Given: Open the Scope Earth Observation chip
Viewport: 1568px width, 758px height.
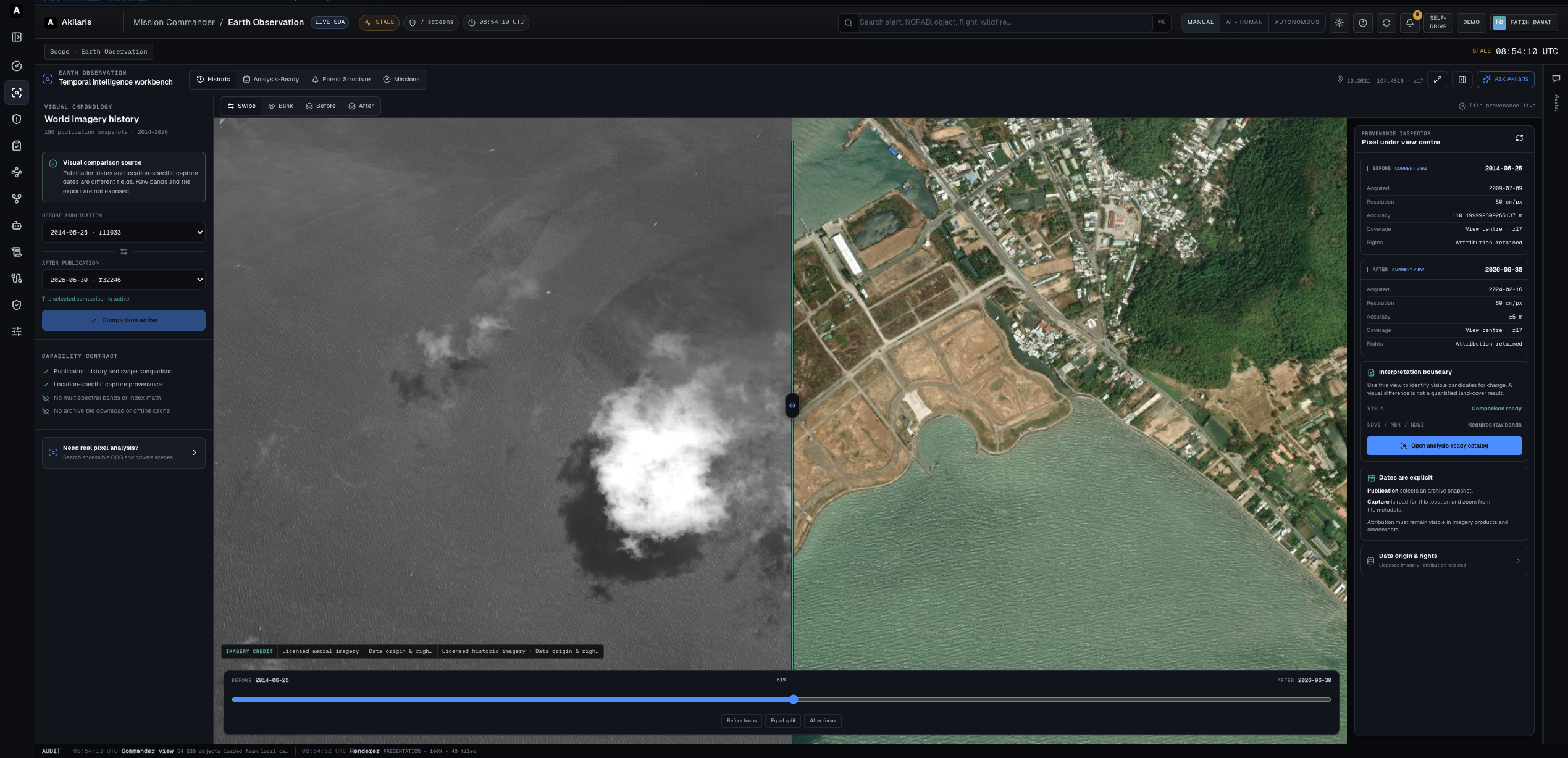Looking at the screenshot, I should pyautogui.click(x=99, y=52).
